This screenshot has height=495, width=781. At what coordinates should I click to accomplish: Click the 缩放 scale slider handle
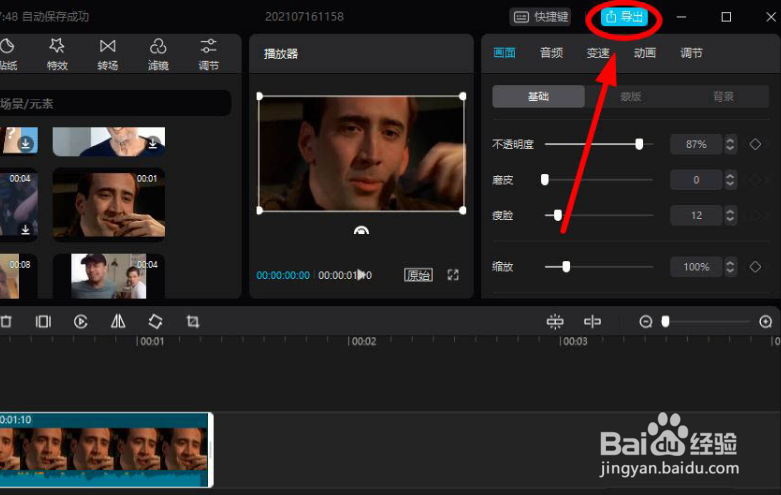566,267
